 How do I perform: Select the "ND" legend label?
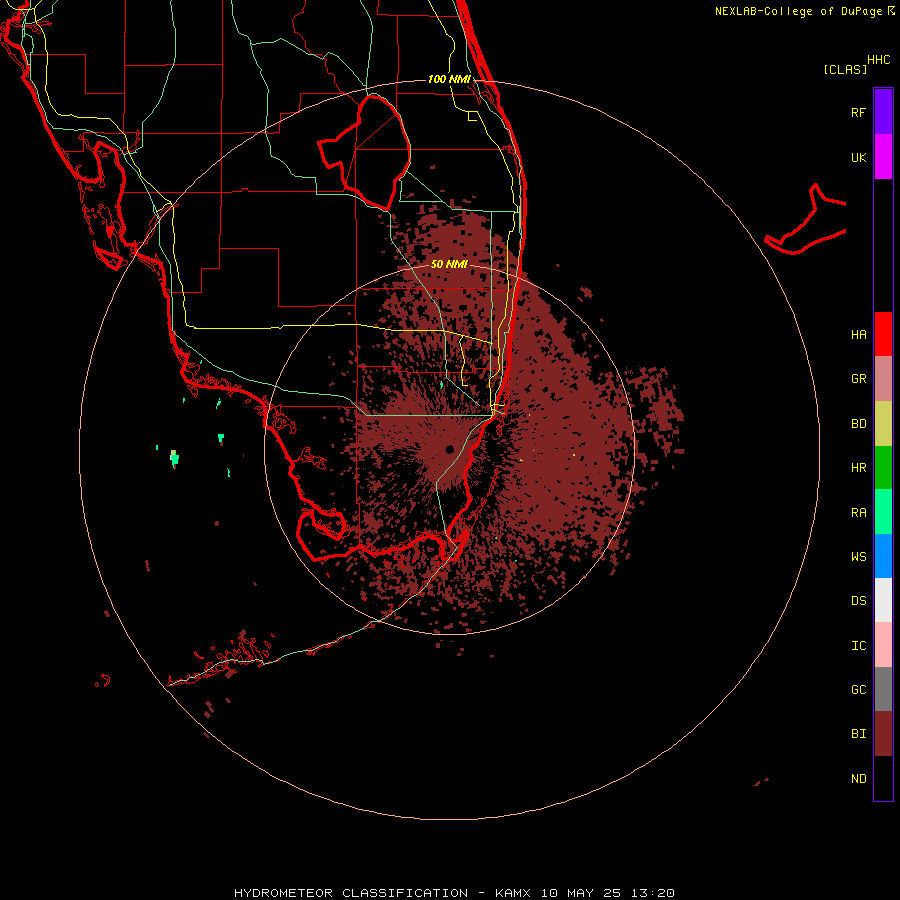[x=858, y=778]
